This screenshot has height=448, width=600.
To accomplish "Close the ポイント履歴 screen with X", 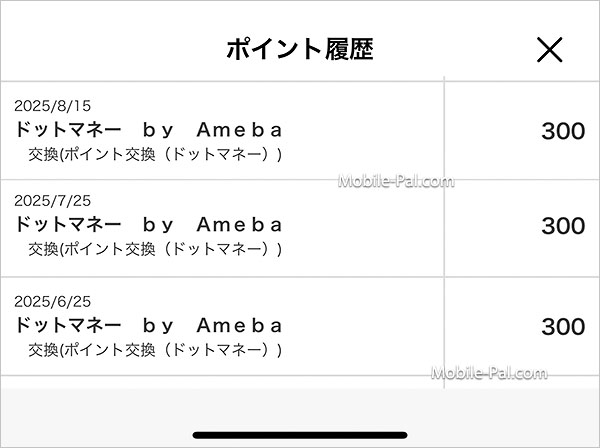I will (x=549, y=50).
